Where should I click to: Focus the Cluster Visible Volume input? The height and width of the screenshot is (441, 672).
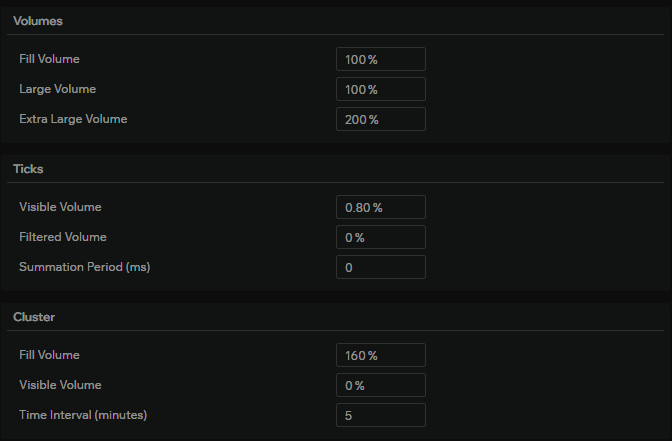380,385
